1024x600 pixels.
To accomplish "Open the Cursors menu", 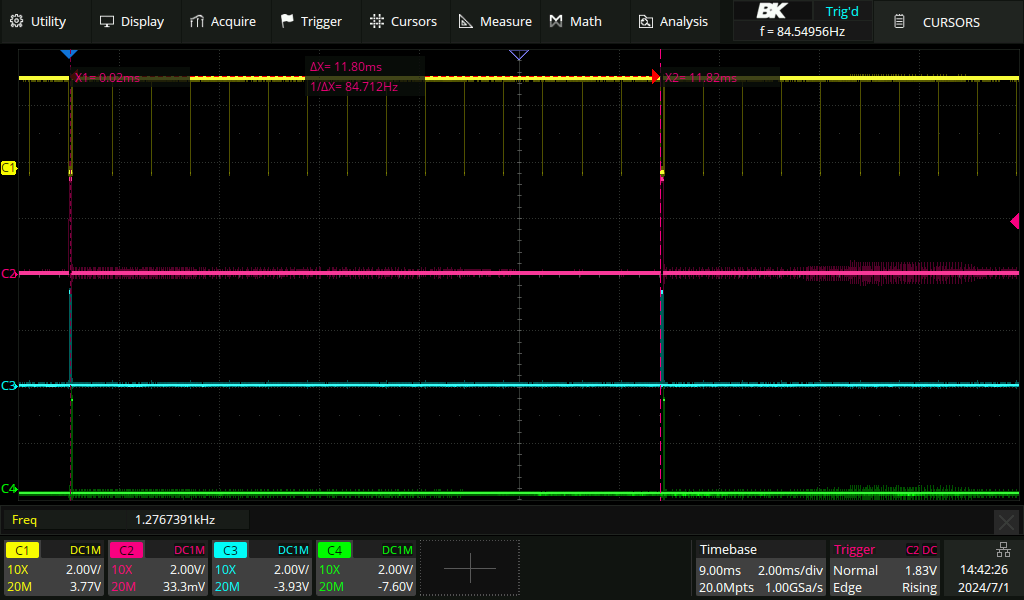I will pos(403,22).
